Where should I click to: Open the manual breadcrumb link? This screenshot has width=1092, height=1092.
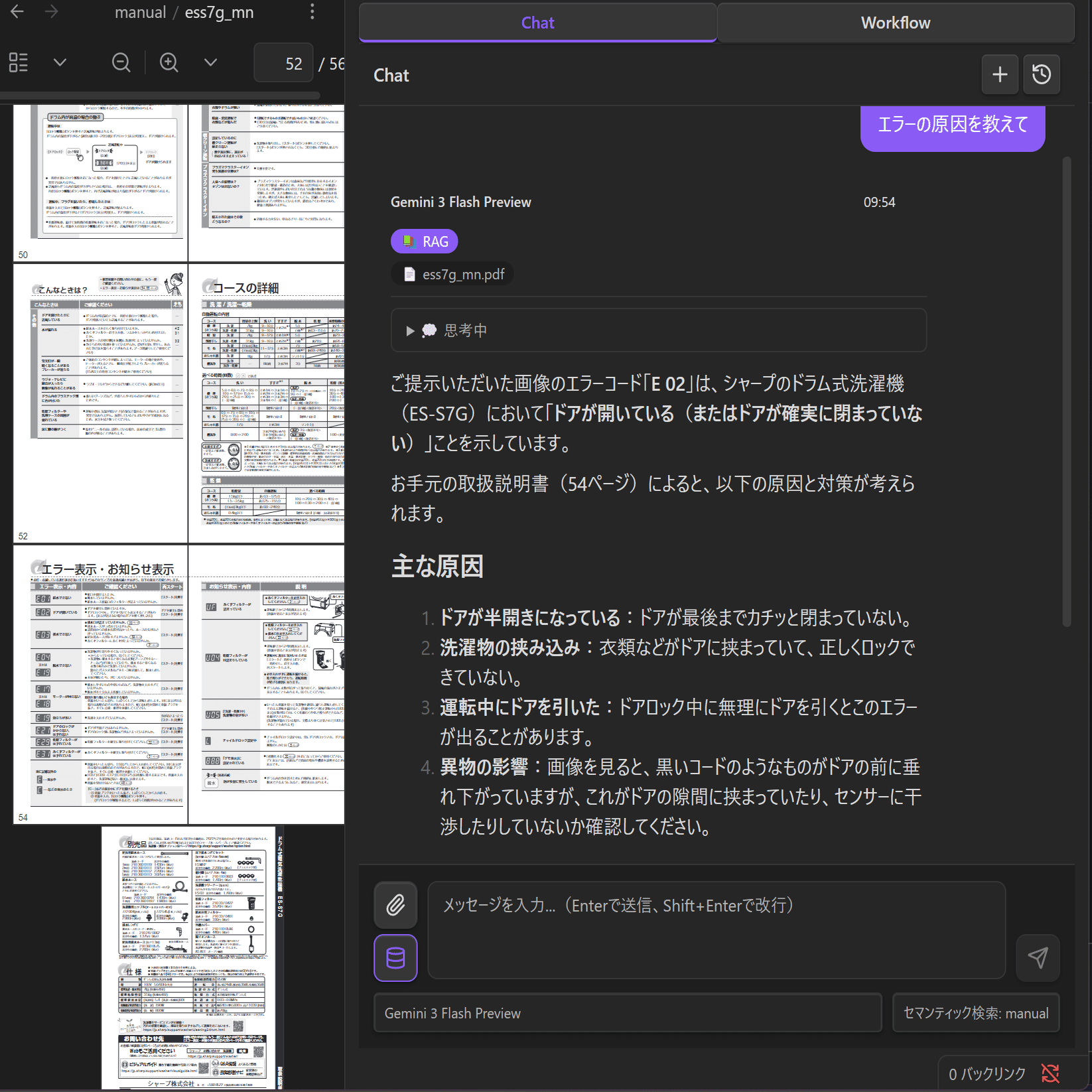point(141,12)
